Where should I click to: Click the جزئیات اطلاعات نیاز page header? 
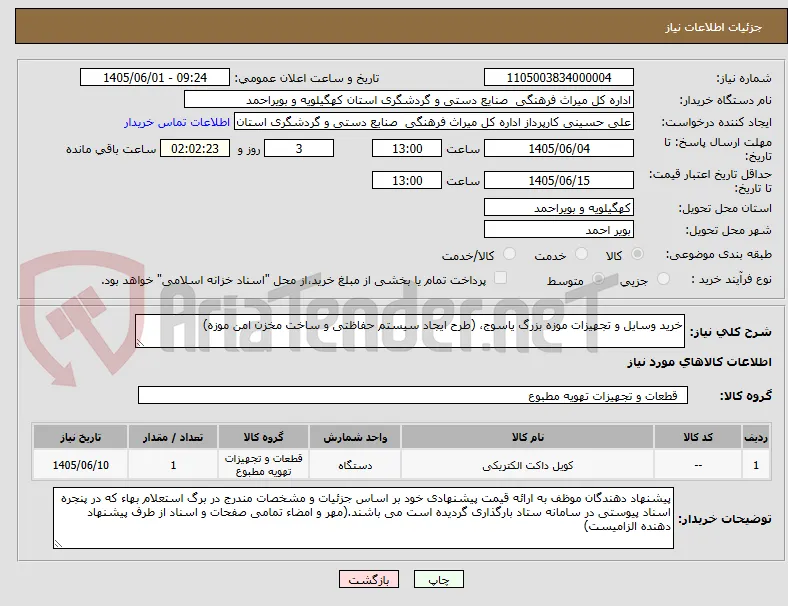coord(713,28)
